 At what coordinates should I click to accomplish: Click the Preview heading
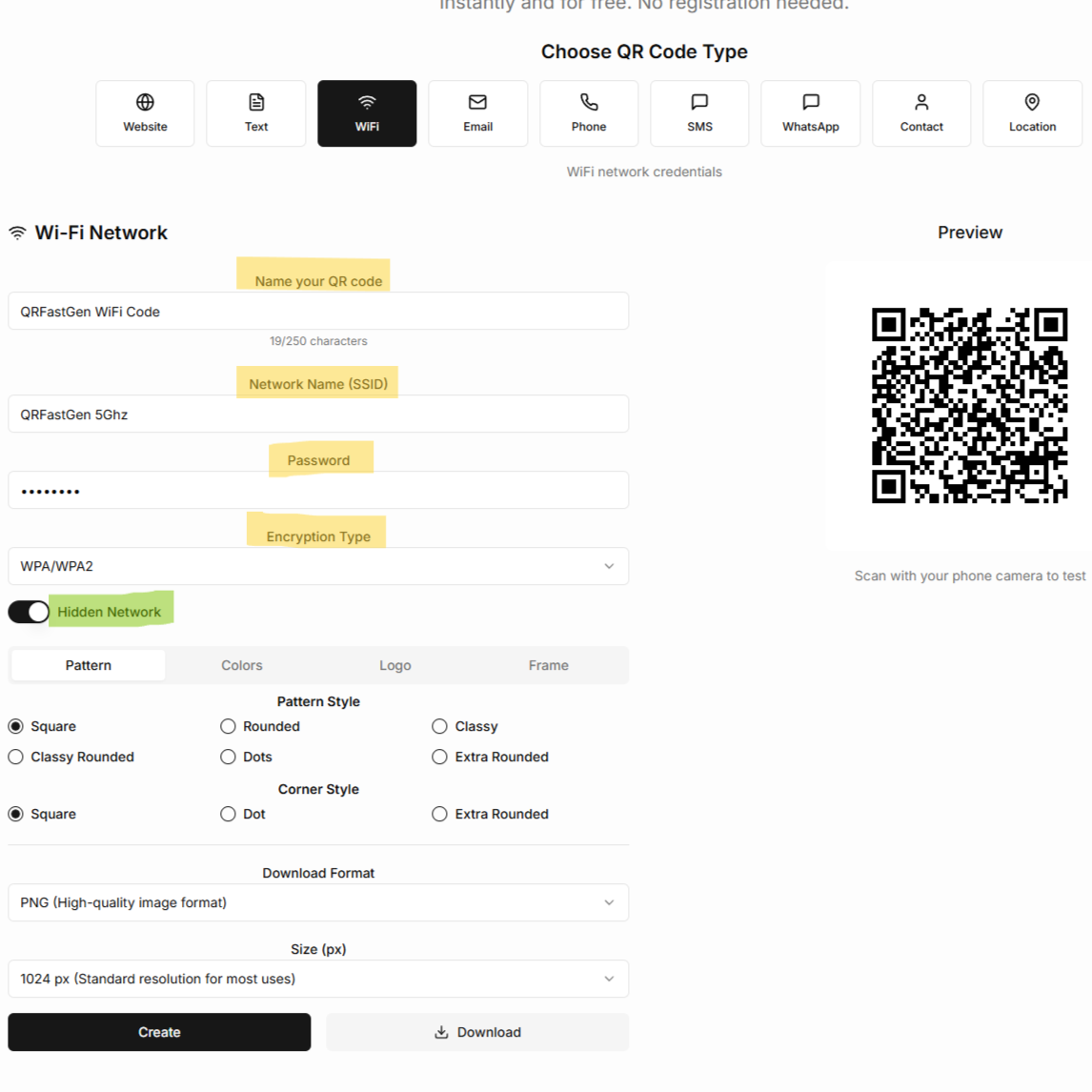969,233
